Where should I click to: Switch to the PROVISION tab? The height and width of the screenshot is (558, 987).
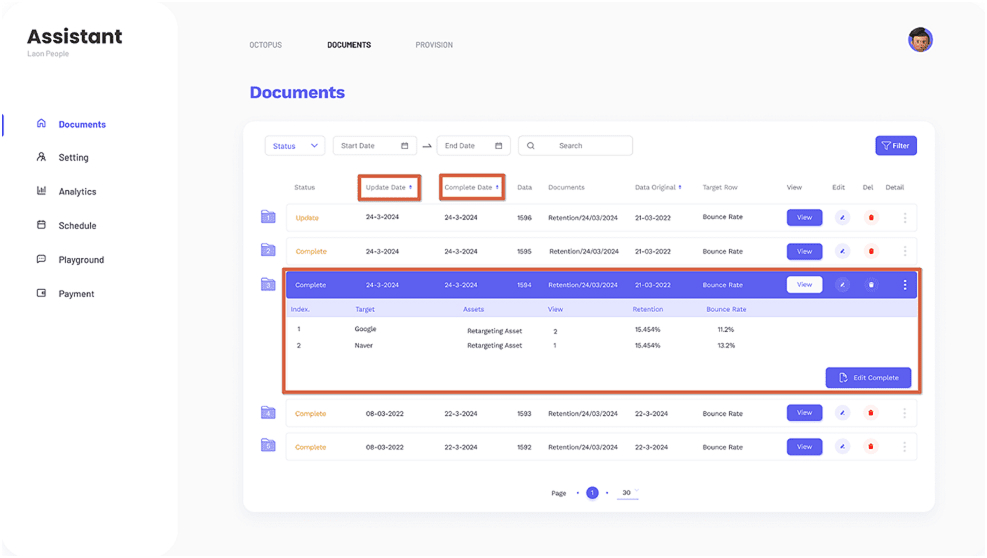pyautogui.click(x=434, y=45)
